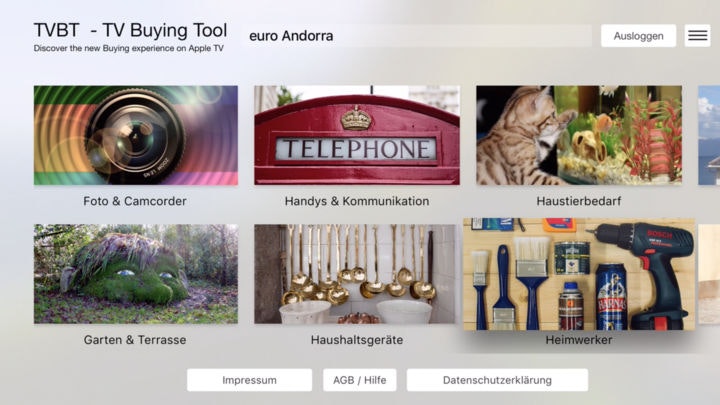Click the Haustierbedarf category label
720x405 pixels.
pos(579,201)
